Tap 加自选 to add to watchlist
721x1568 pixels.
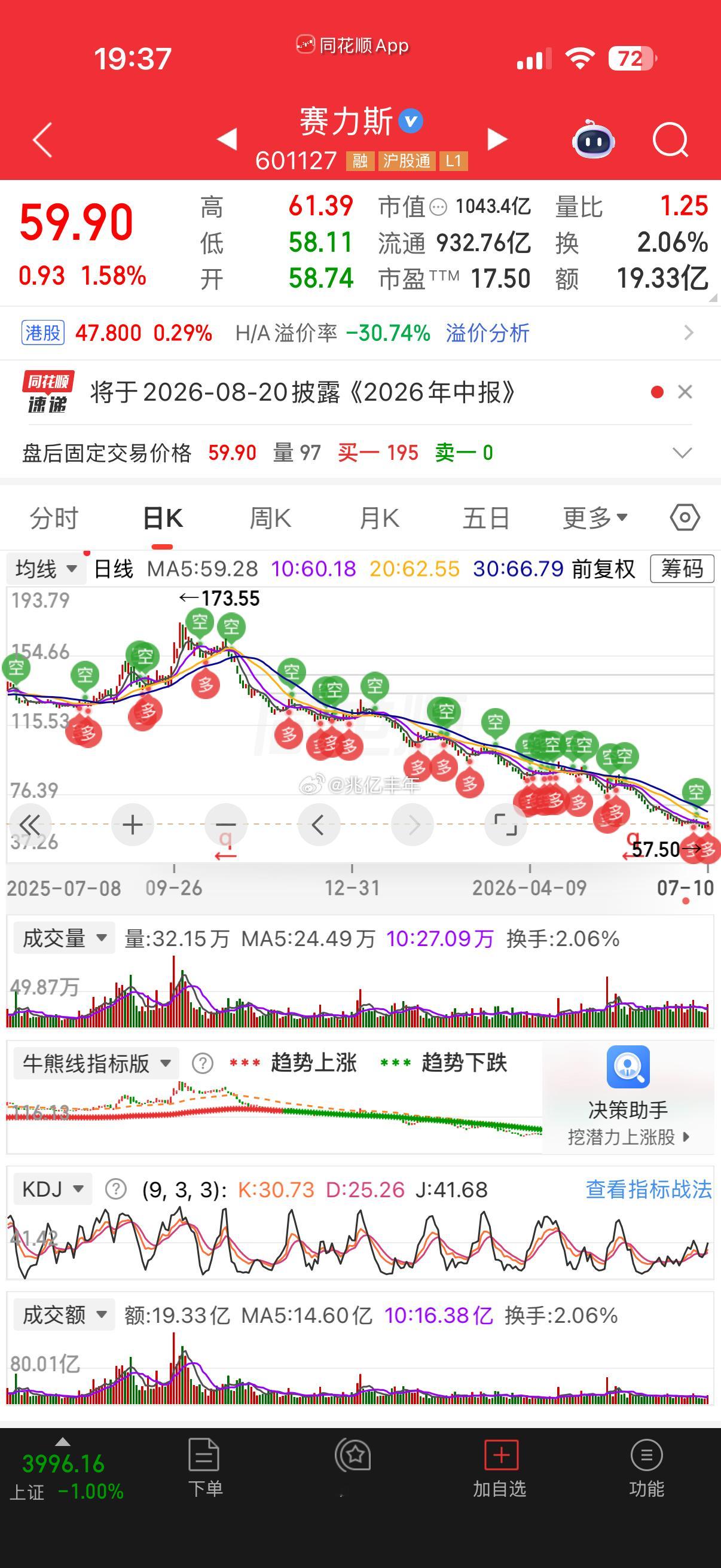coord(500,1468)
